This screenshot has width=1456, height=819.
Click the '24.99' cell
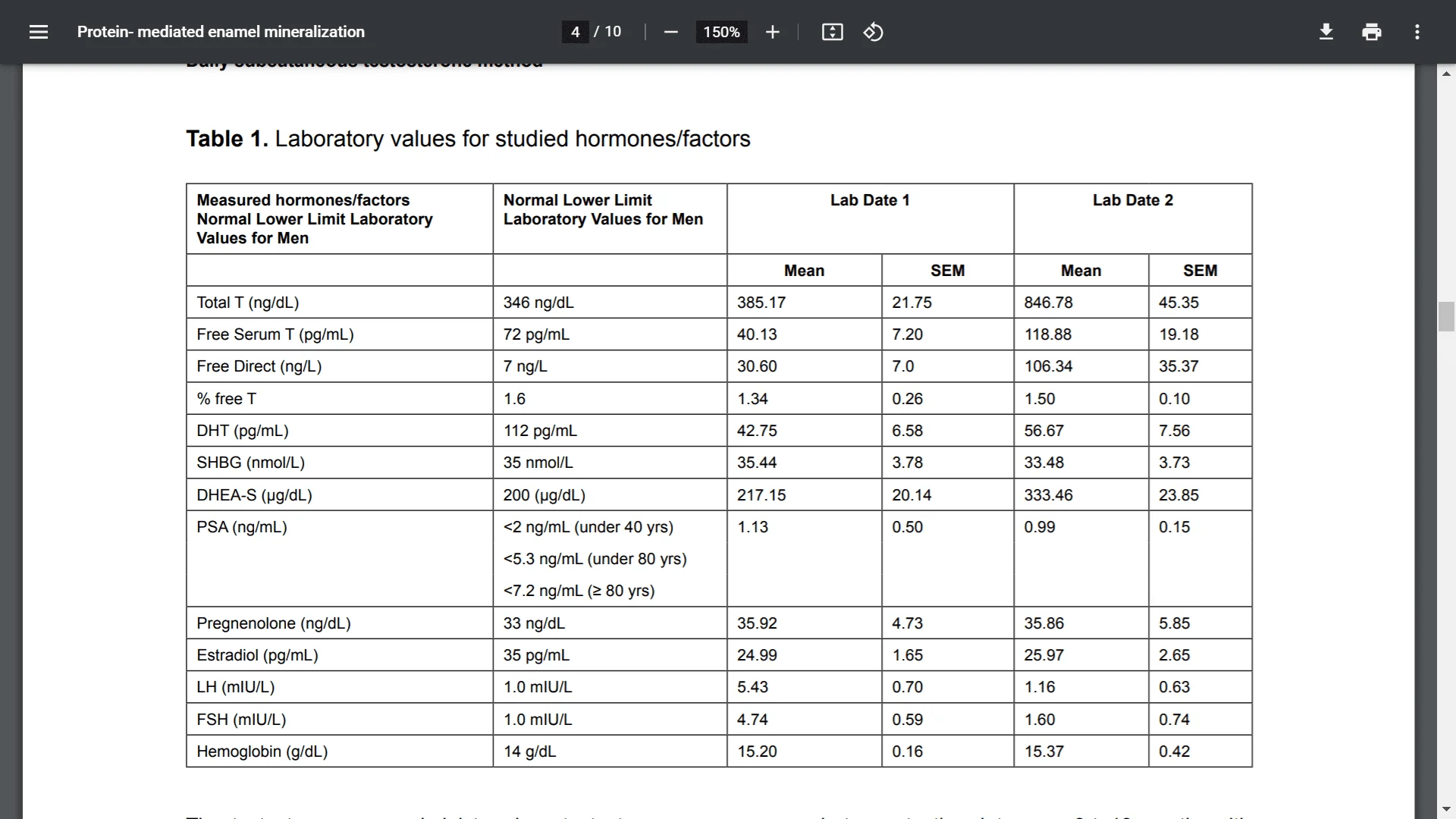coord(757,655)
